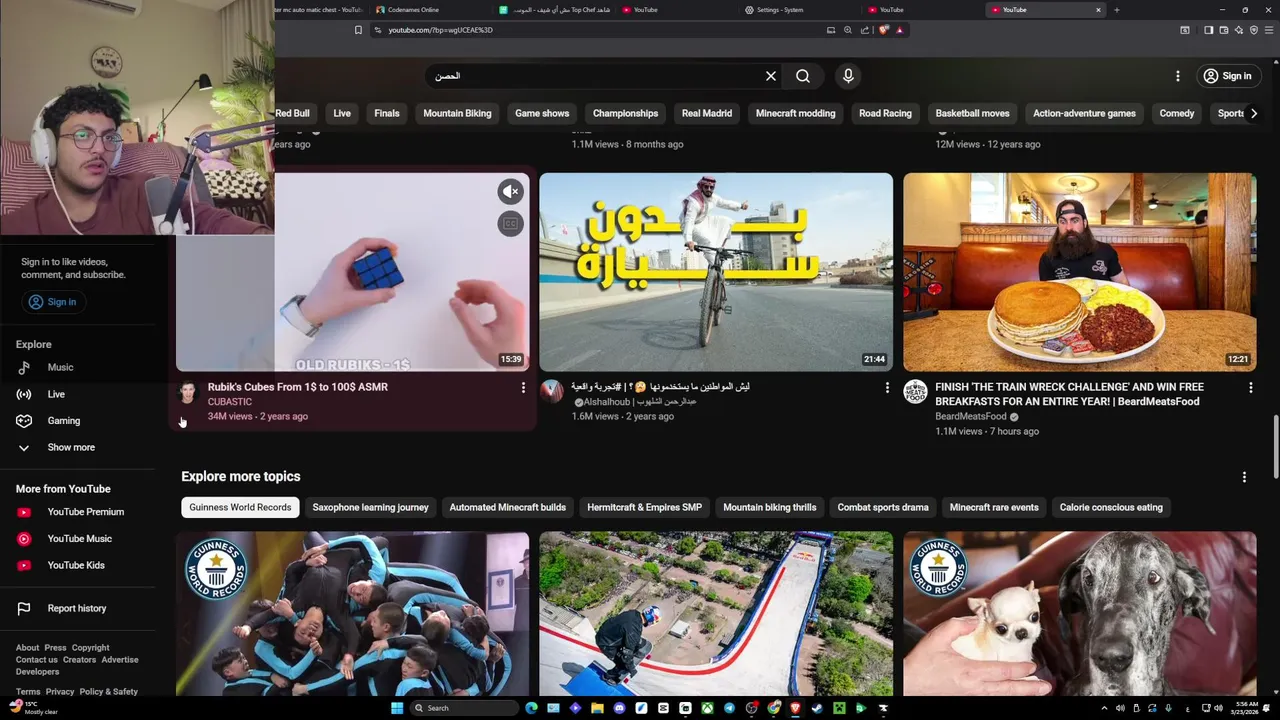Open BeardMeatsFood pancake breakfast thumbnail
This screenshot has width=1280, height=720.
coord(1080,272)
